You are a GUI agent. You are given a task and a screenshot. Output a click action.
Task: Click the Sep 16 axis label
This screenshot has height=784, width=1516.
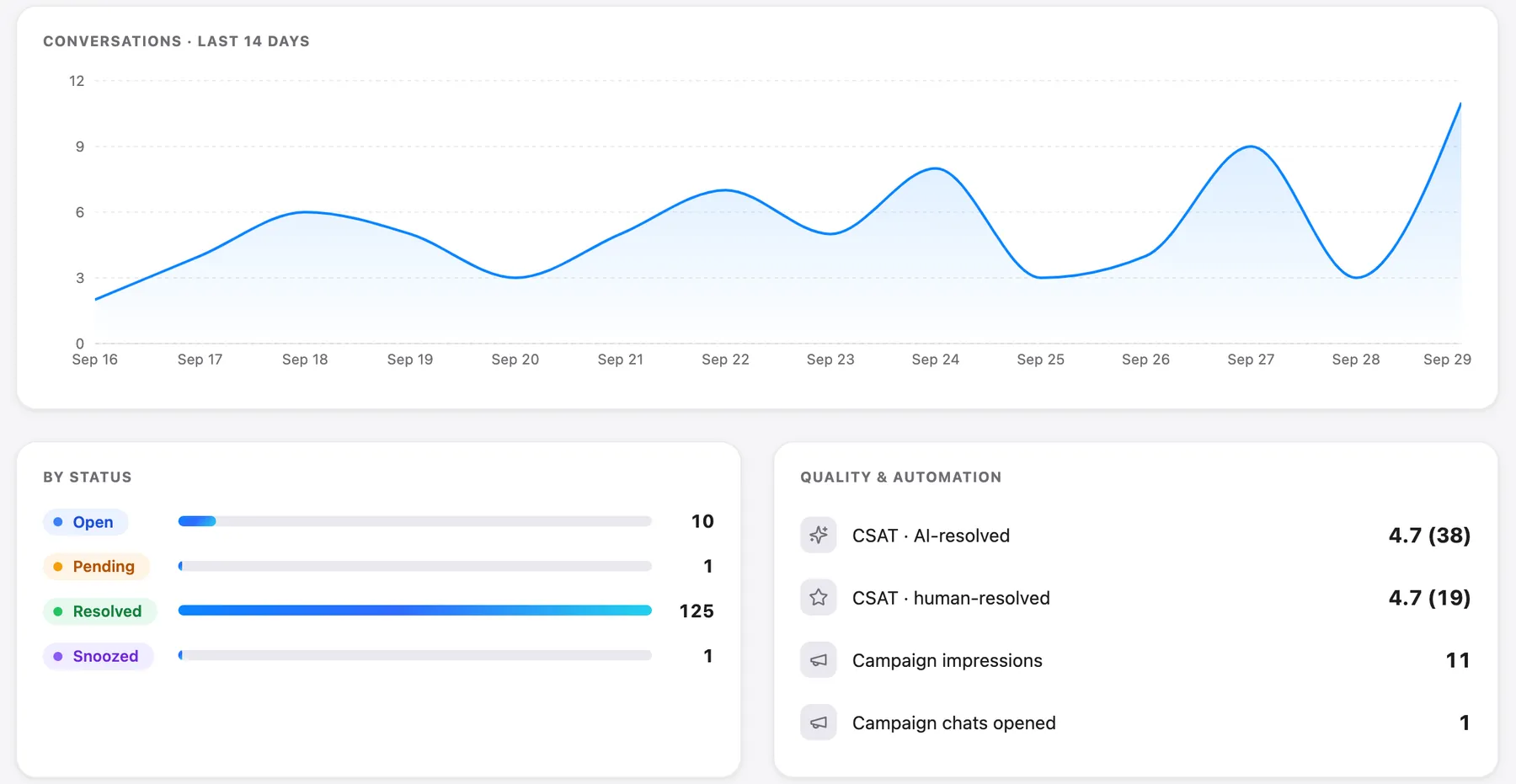pos(95,360)
